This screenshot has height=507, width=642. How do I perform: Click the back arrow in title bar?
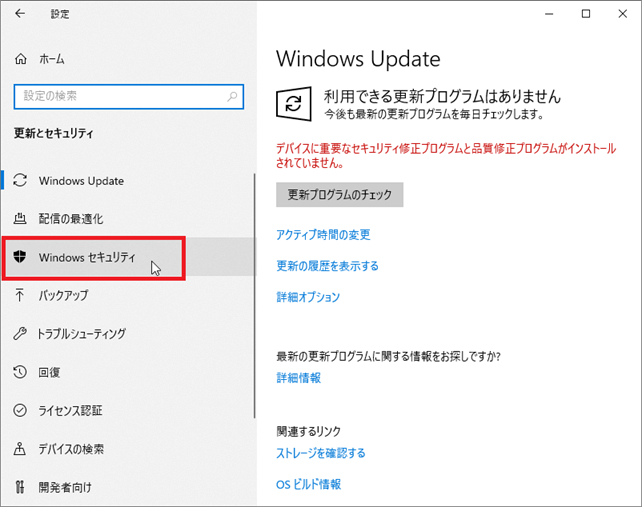21,14
